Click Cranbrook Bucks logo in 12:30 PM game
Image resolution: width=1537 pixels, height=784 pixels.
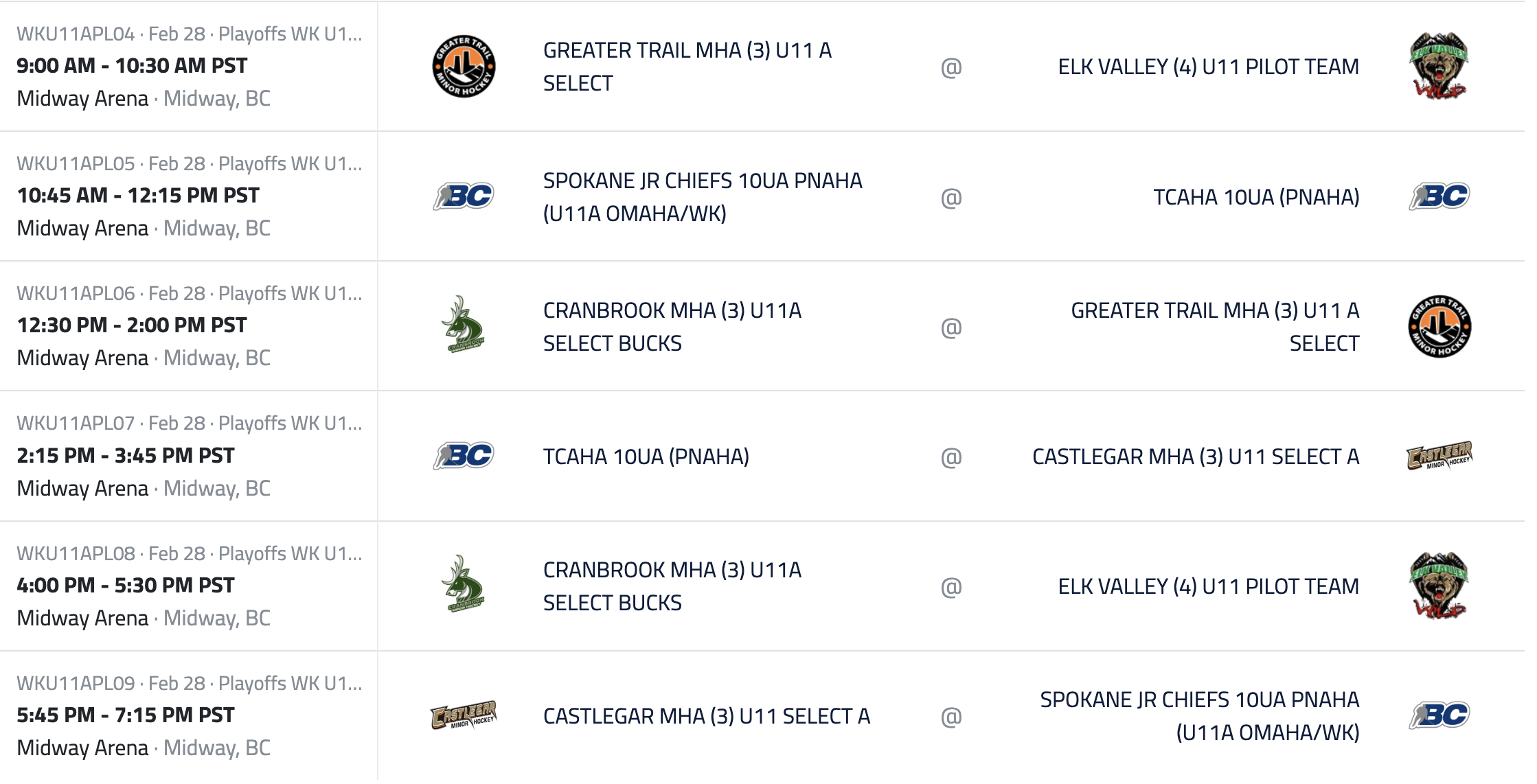tap(464, 326)
